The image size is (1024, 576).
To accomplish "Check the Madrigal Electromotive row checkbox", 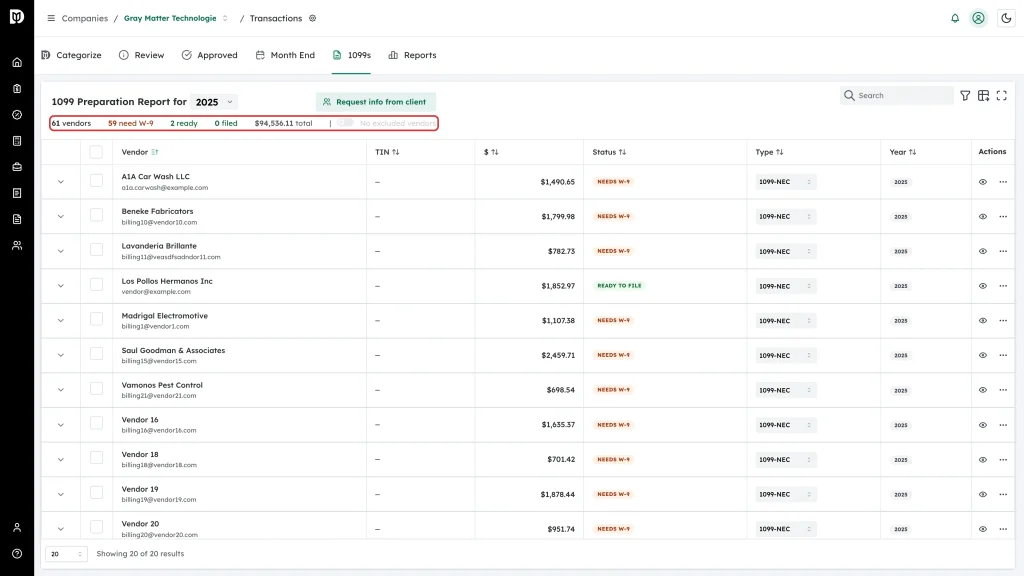I will tap(96, 319).
